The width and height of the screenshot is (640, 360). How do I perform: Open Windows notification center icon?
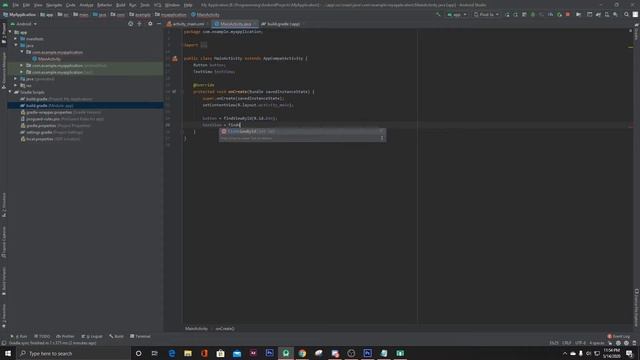(629, 353)
